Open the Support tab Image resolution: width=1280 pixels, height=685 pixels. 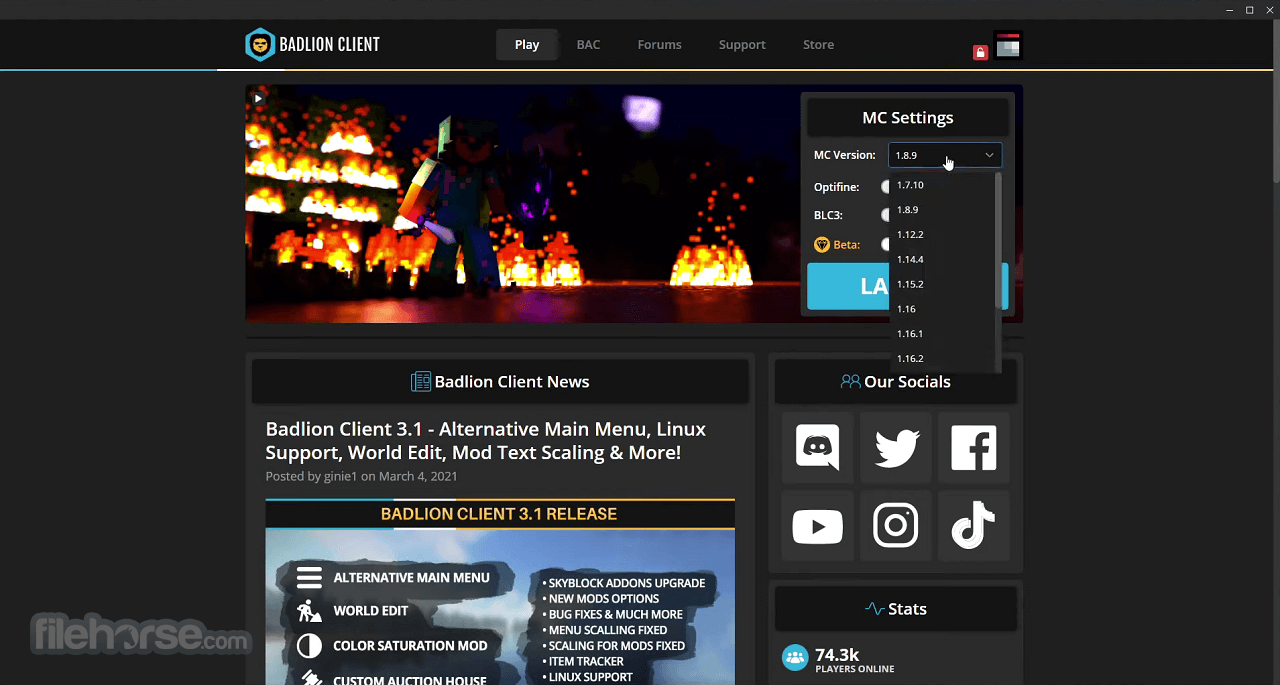coord(742,45)
